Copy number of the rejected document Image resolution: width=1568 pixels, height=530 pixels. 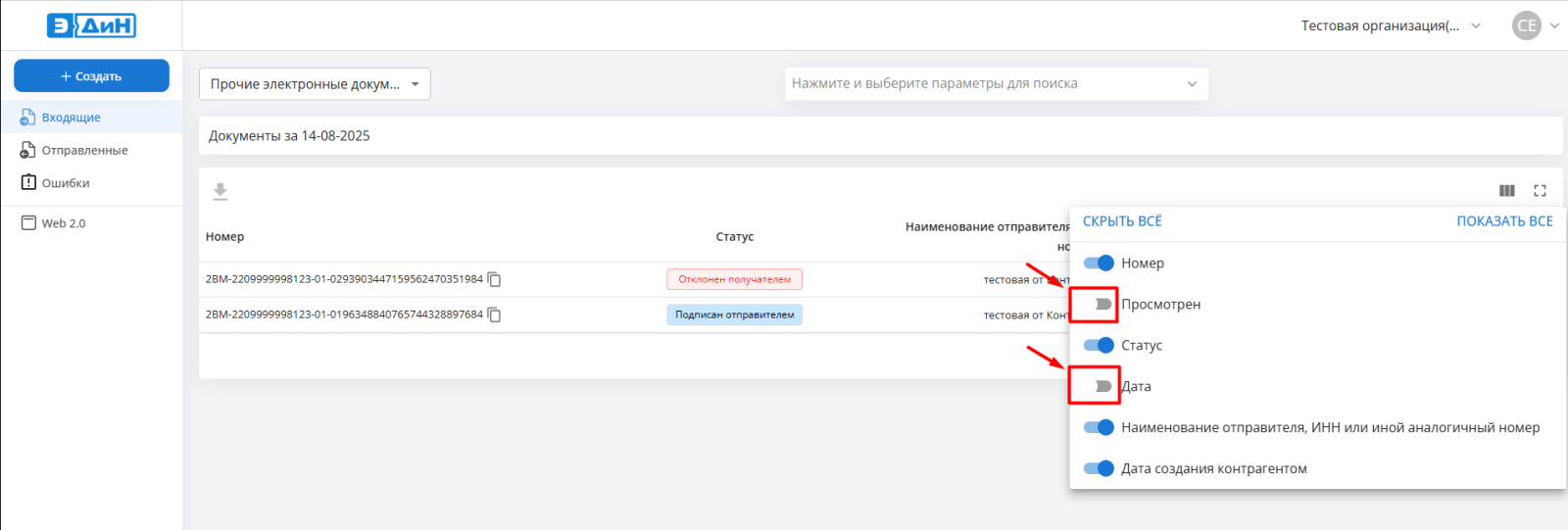pos(495,280)
